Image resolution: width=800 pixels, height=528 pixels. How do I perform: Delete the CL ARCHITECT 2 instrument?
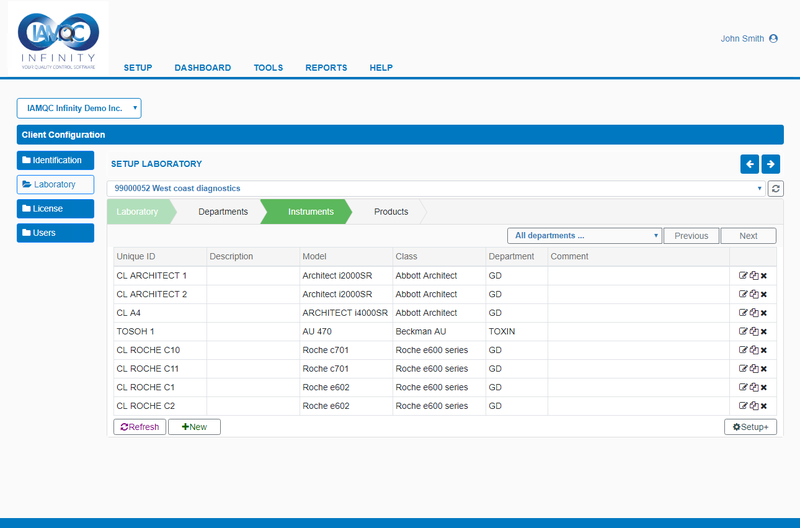(764, 294)
